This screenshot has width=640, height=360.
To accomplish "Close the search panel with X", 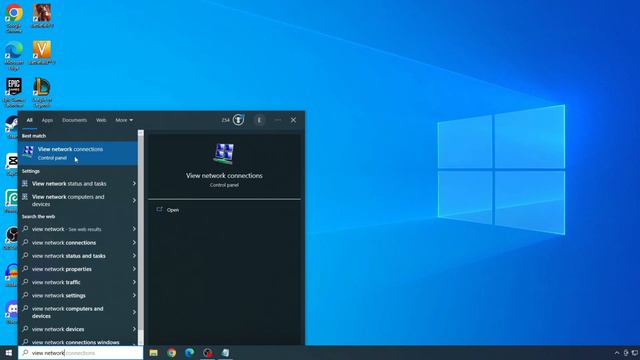I will (293, 120).
